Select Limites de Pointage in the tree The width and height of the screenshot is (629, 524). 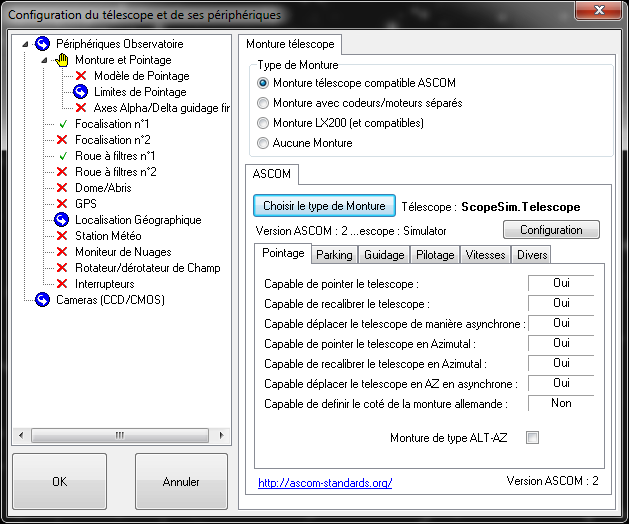click(x=140, y=92)
